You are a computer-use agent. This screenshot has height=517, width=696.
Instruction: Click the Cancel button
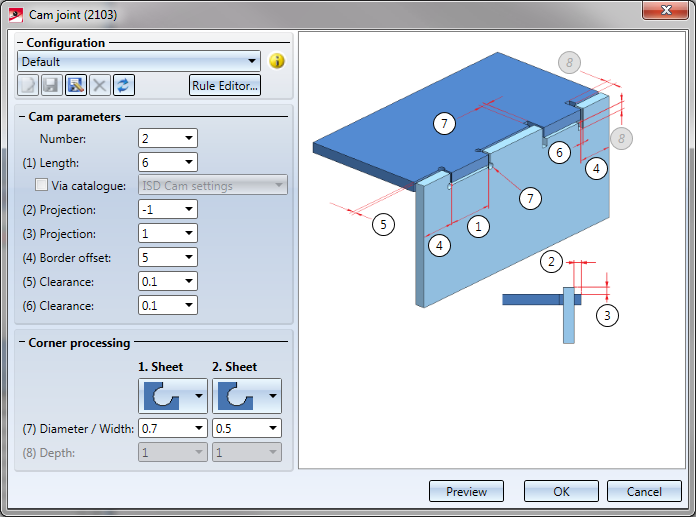coord(644,491)
